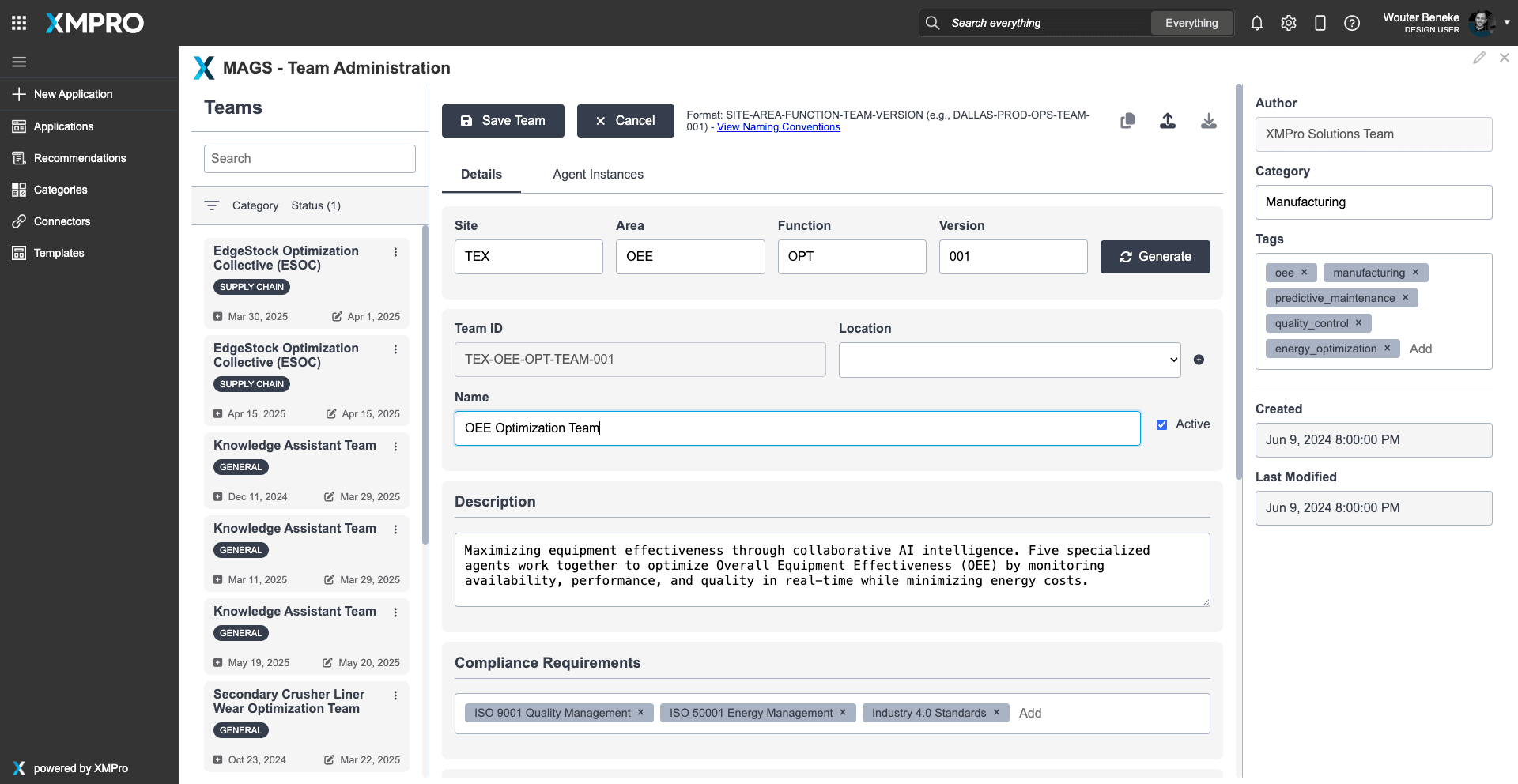This screenshot has width=1518, height=784.
Task: Open the settings gear in header
Action: coord(1289,24)
